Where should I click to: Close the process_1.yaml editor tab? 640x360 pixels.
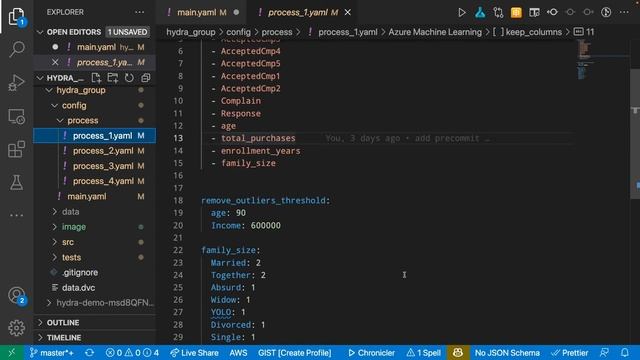pos(348,13)
